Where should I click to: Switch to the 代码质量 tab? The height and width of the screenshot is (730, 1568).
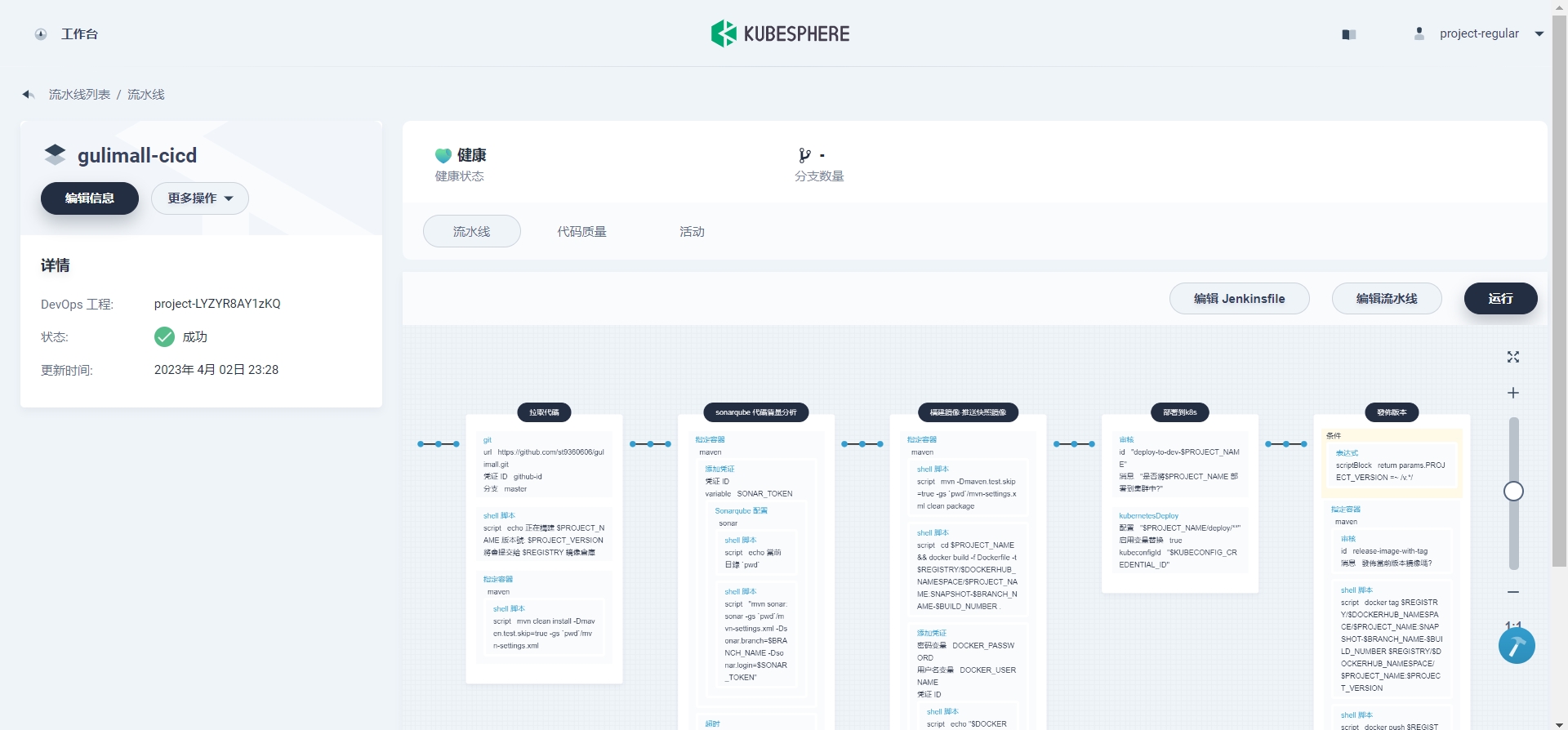pyautogui.click(x=582, y=231)
